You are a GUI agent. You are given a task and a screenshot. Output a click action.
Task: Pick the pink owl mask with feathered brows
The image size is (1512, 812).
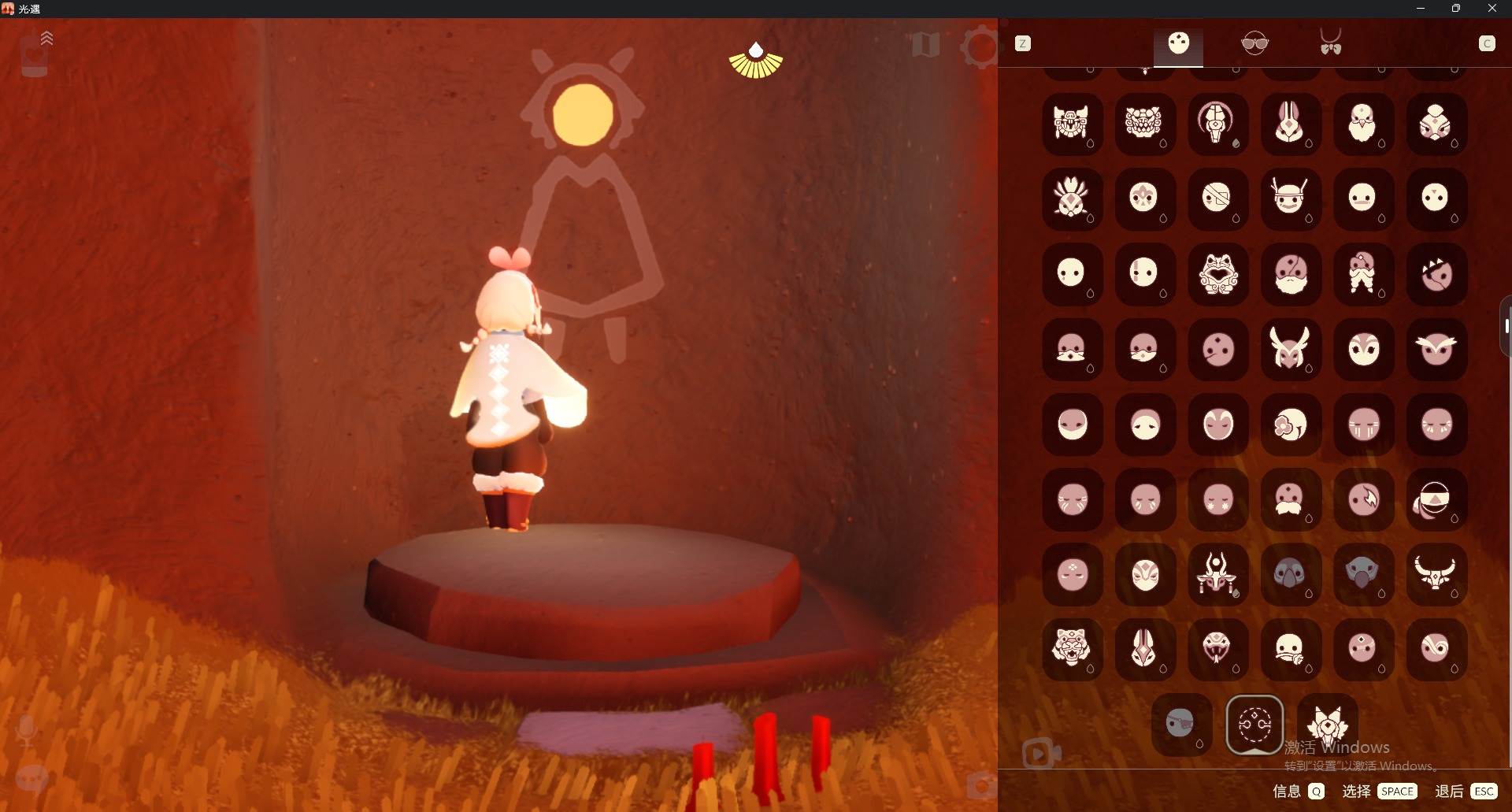(x=1436, y=348)
